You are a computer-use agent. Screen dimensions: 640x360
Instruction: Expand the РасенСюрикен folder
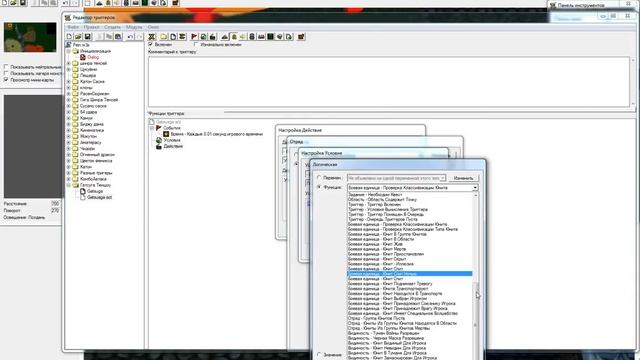click(x=69, y=93)
